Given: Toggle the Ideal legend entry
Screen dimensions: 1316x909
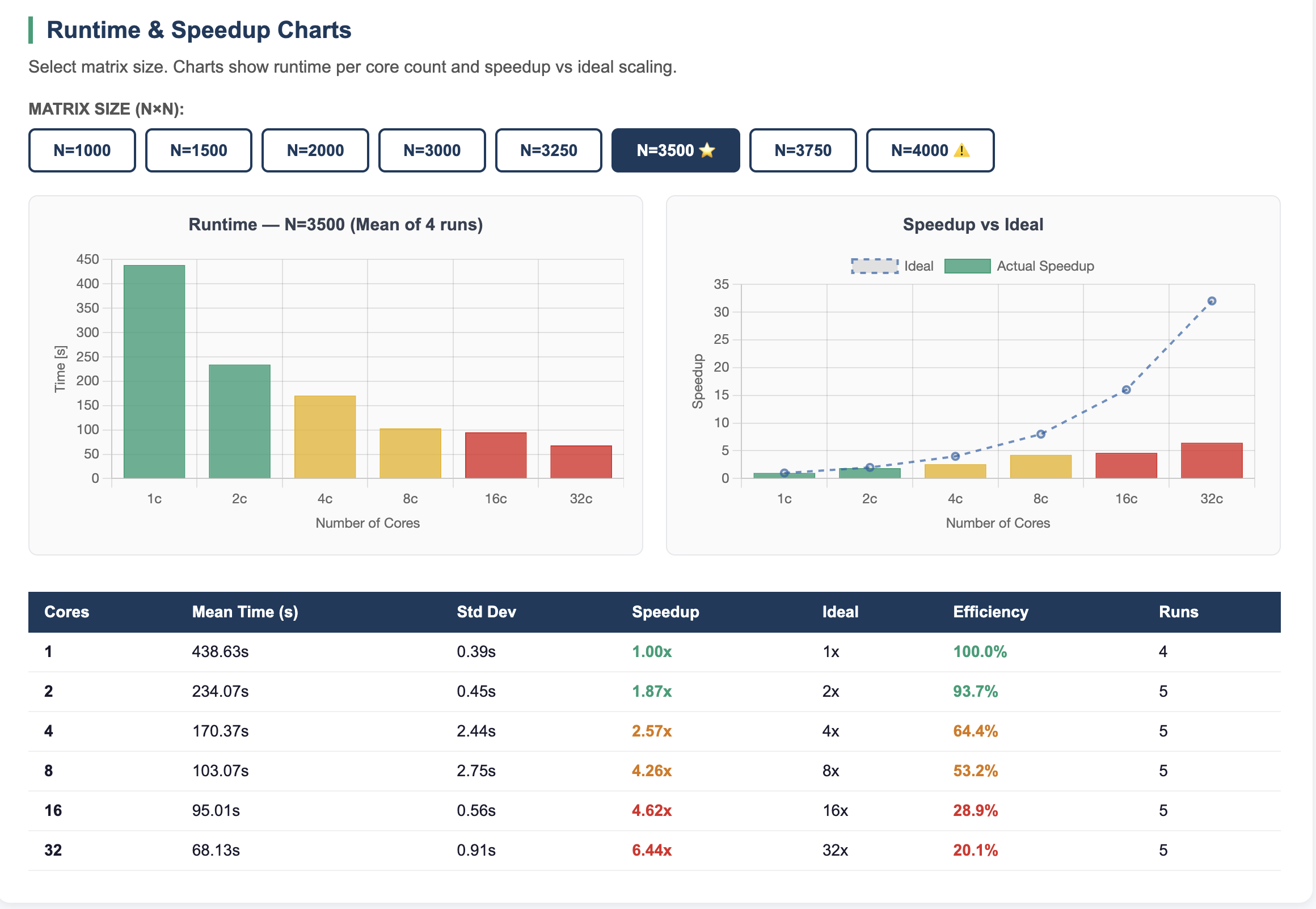Looking at the screenshot, I should (x=892, y=266).
